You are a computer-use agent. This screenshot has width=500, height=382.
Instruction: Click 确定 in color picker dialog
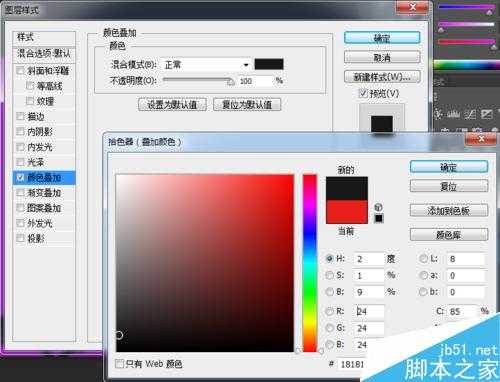coord(449,167)
